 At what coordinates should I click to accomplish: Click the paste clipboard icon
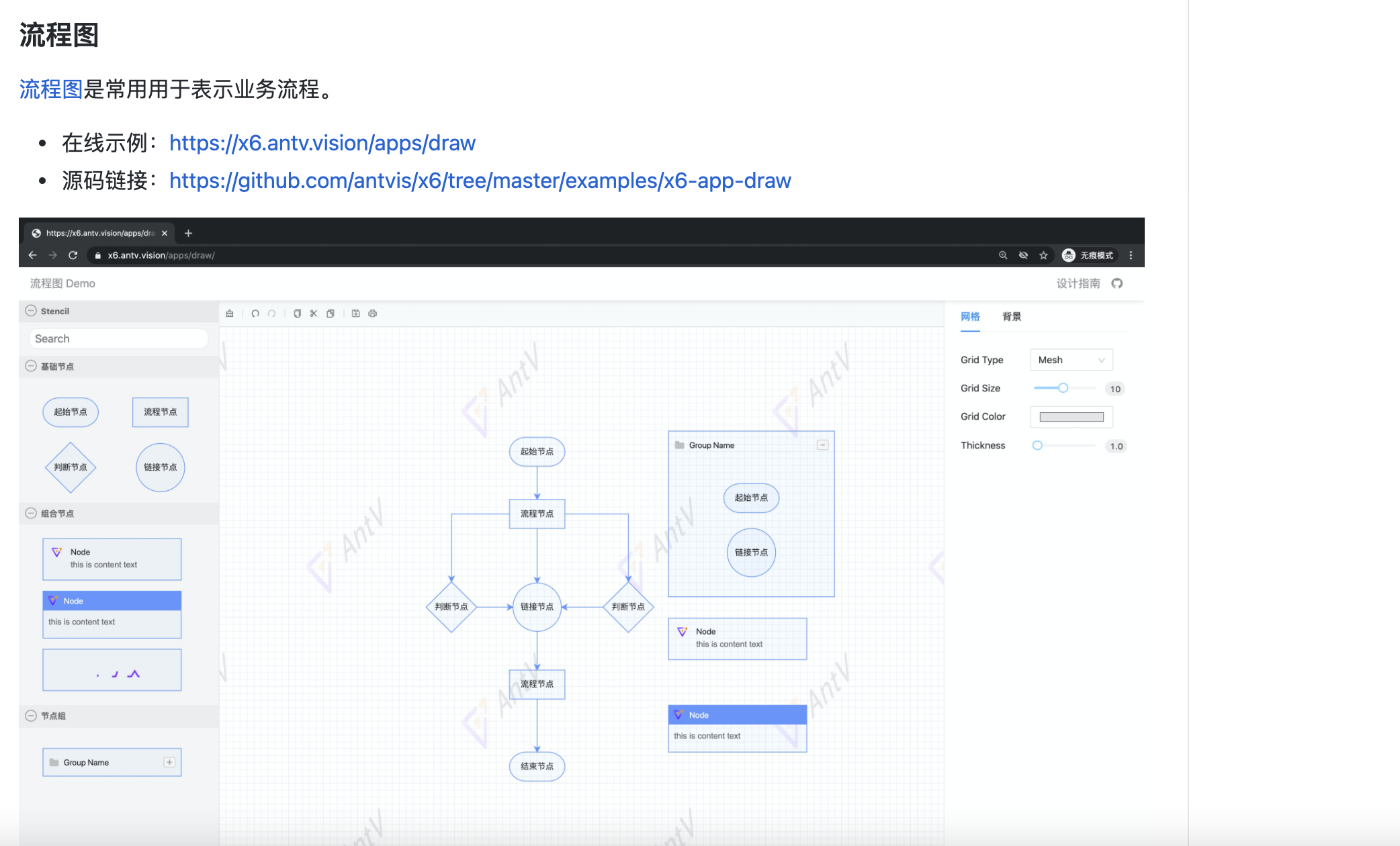tap(331, 314)
